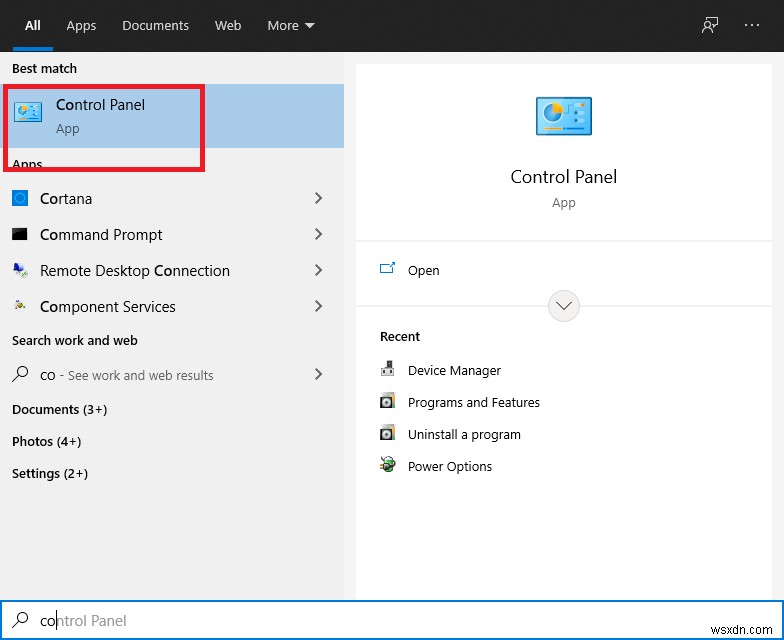Image resolution: width=784 pixels, height=640 pixels.
Task: Switch to the Apps tab
Action: (81, 26)
